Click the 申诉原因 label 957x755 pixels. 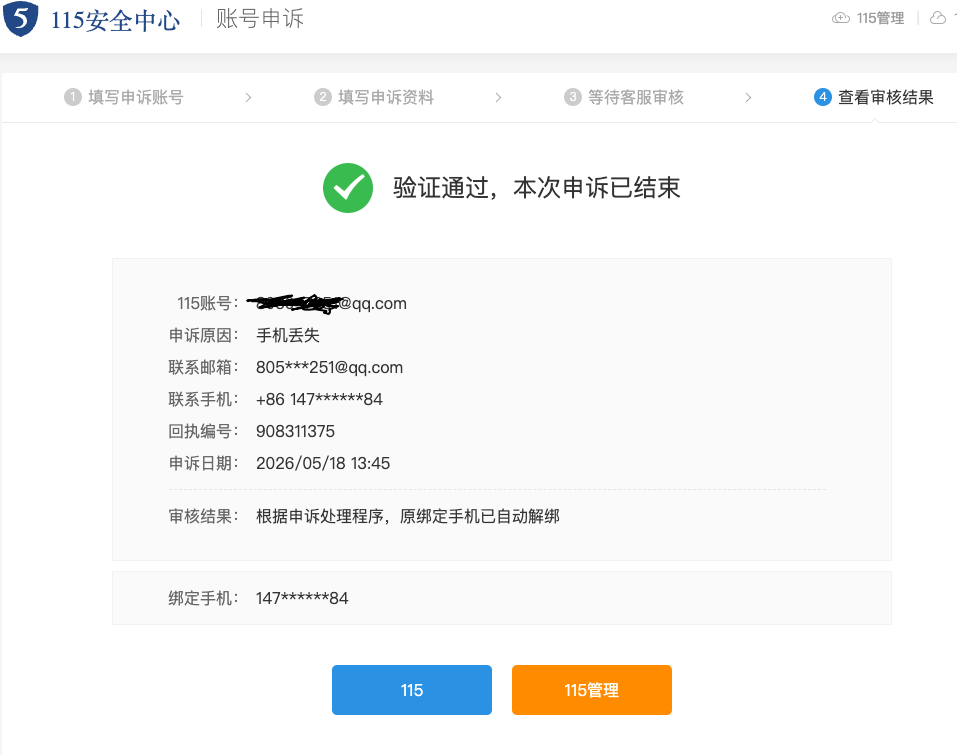point(204,336)
